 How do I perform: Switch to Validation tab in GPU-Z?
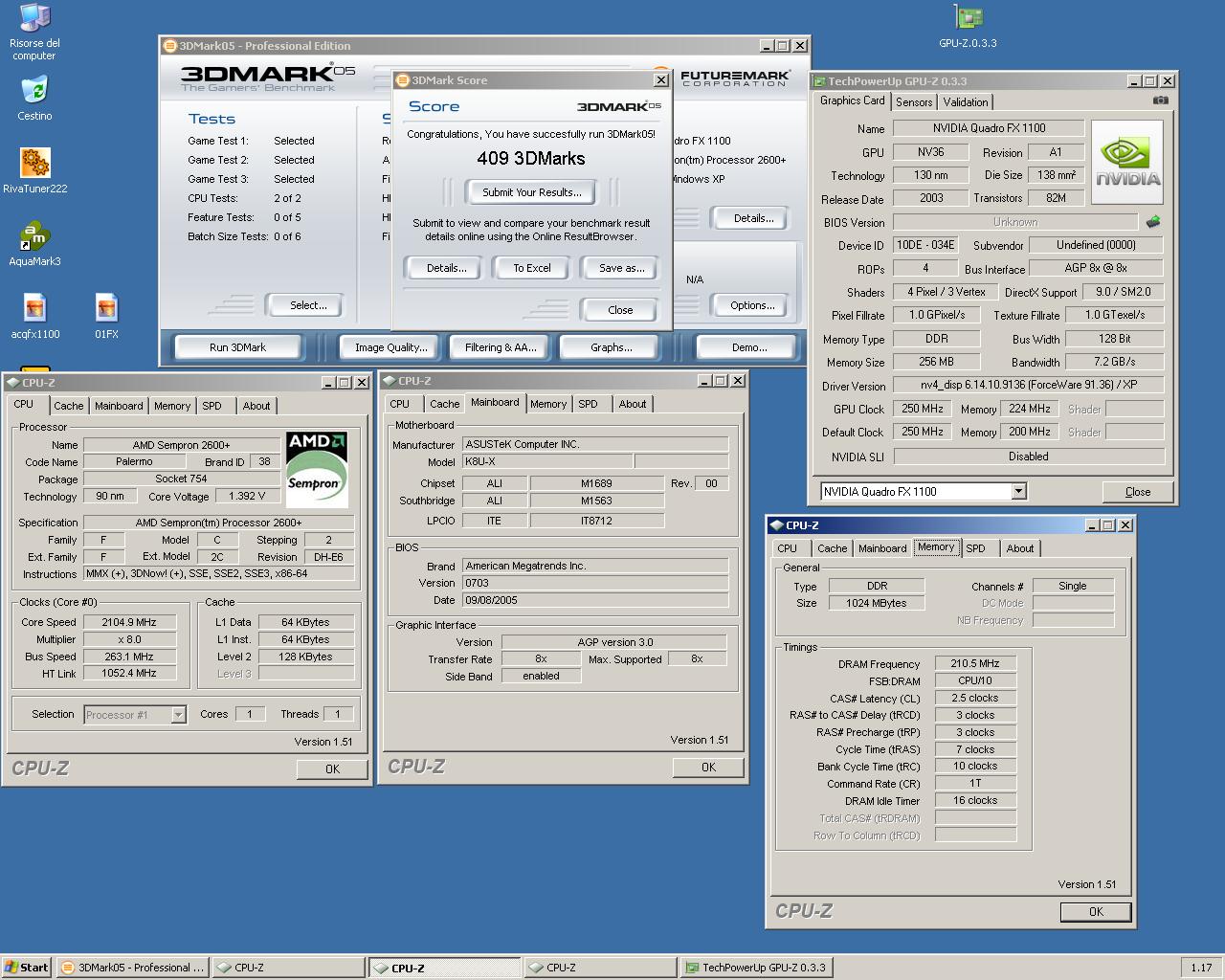pos(966,101)
